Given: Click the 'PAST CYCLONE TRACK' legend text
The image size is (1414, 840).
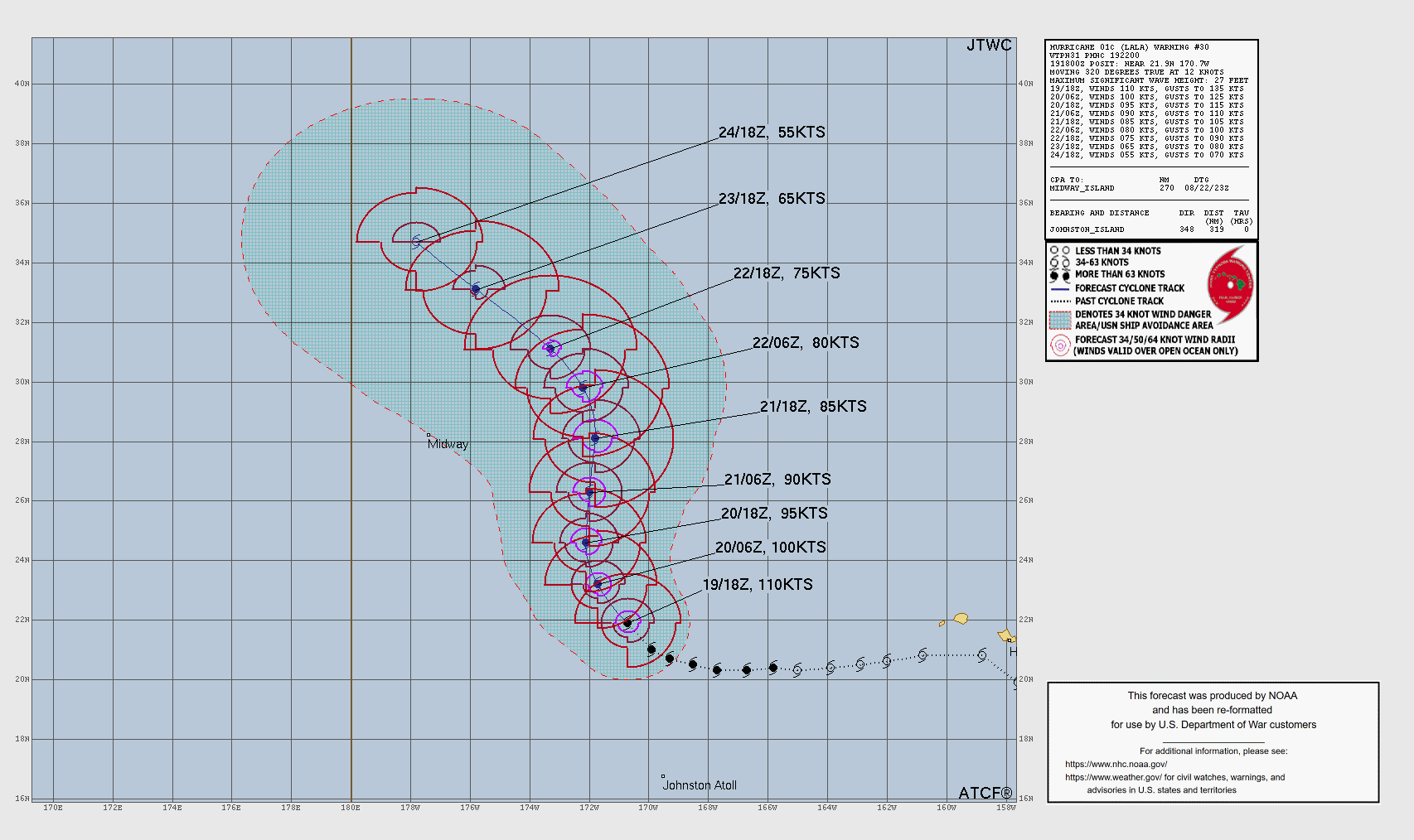Looking at the screenshot, I should coord(1119,302).
